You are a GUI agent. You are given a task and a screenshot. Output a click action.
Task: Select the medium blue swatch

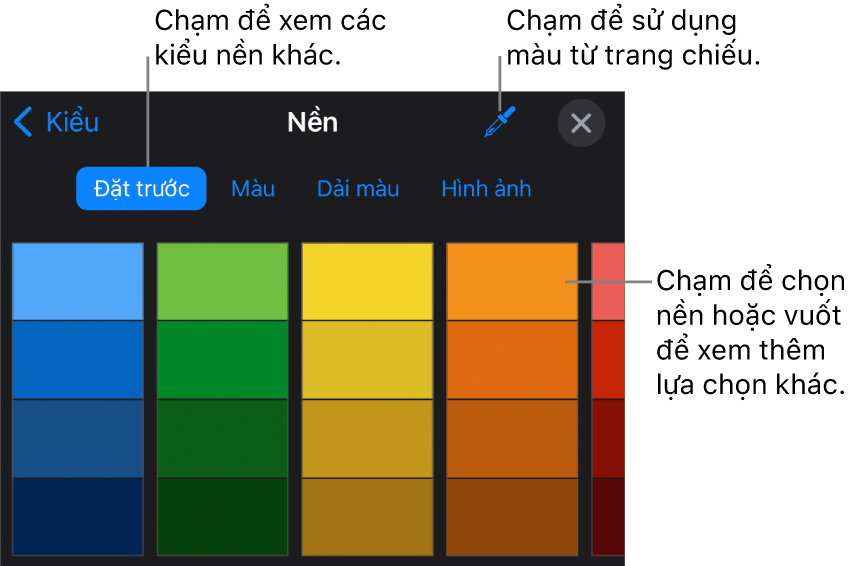tap(78, 360)
